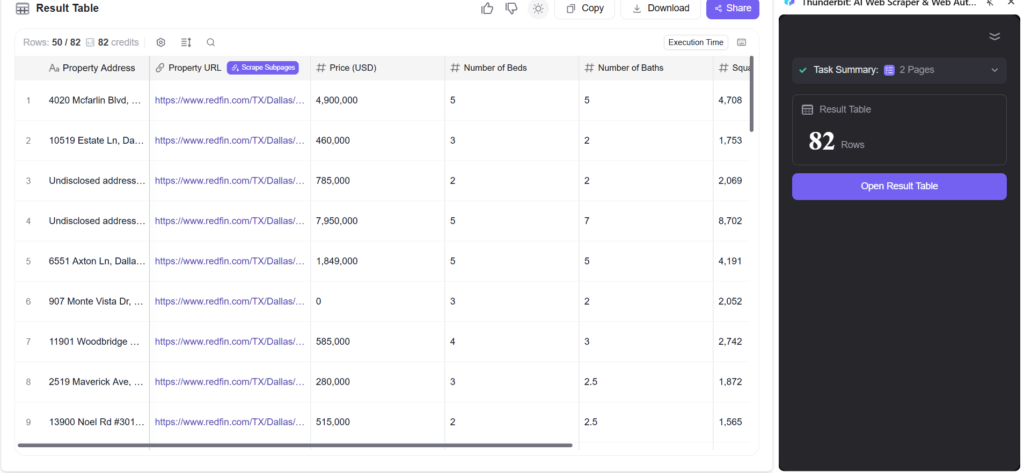Select the Number of Beds column header
Screen dimensions: 1024x473
[x=488, y=68]
